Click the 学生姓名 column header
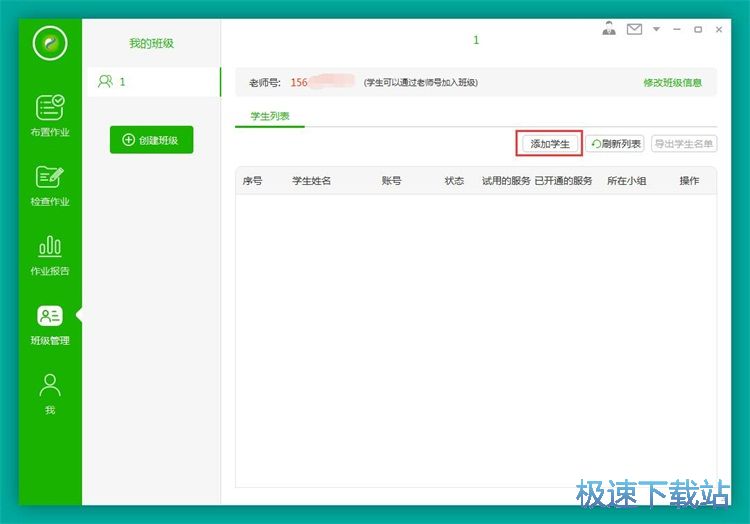This screenshot has width=750, height=524. click(x=311, y=181)
